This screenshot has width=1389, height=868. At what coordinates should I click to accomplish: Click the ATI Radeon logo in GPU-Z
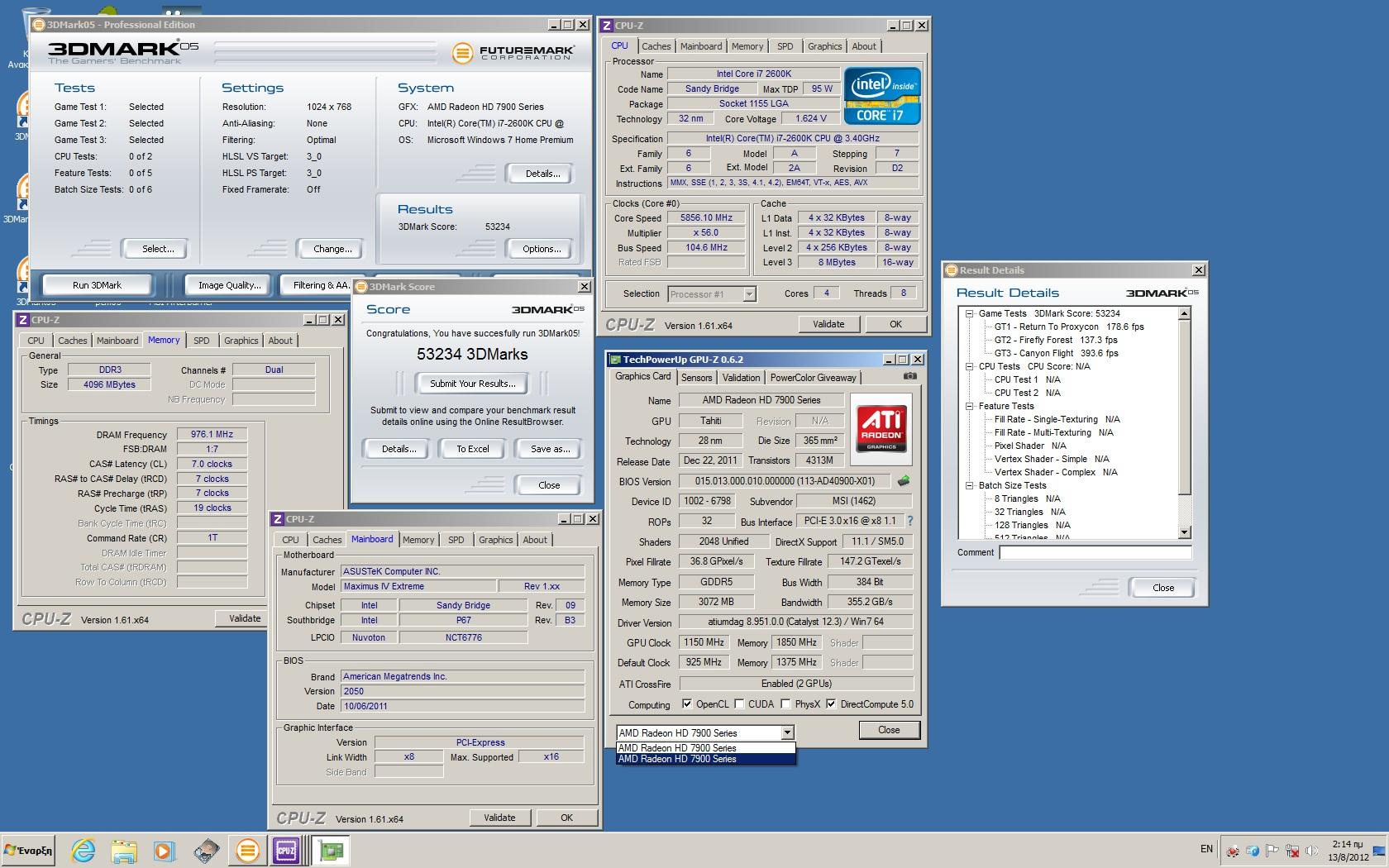[x=881, y=428]
